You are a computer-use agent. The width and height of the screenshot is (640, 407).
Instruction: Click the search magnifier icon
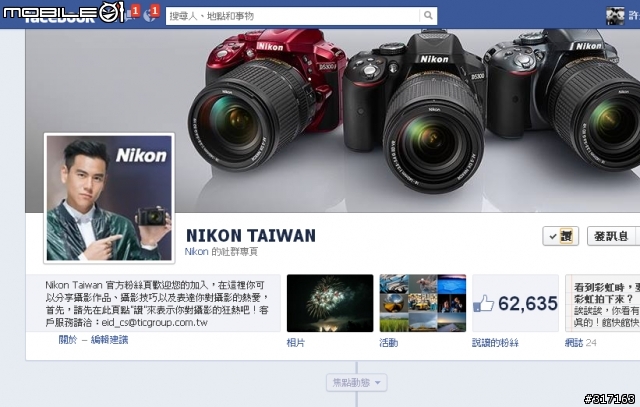pos(428,16)
